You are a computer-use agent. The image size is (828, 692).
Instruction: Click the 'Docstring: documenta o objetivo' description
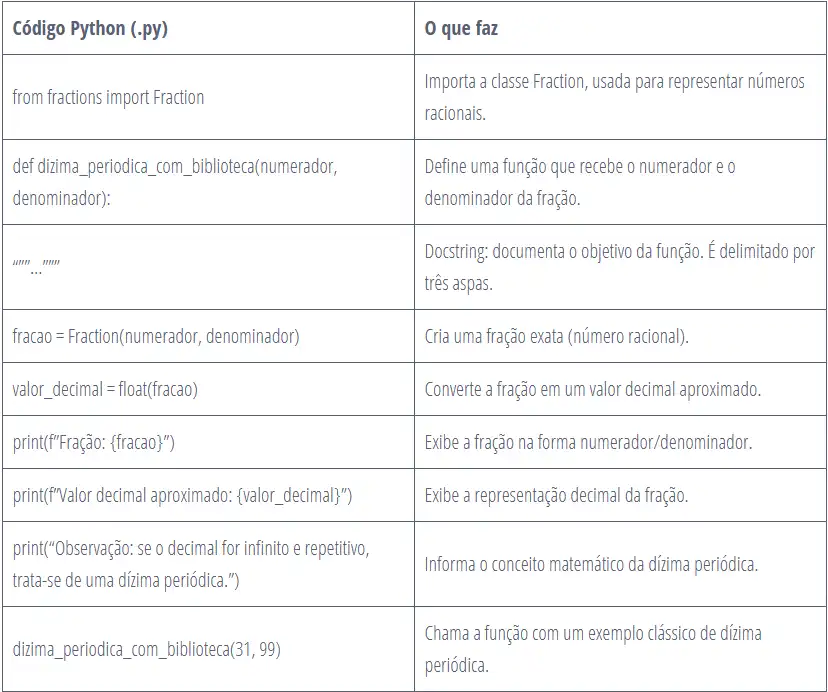click(619, 267)
